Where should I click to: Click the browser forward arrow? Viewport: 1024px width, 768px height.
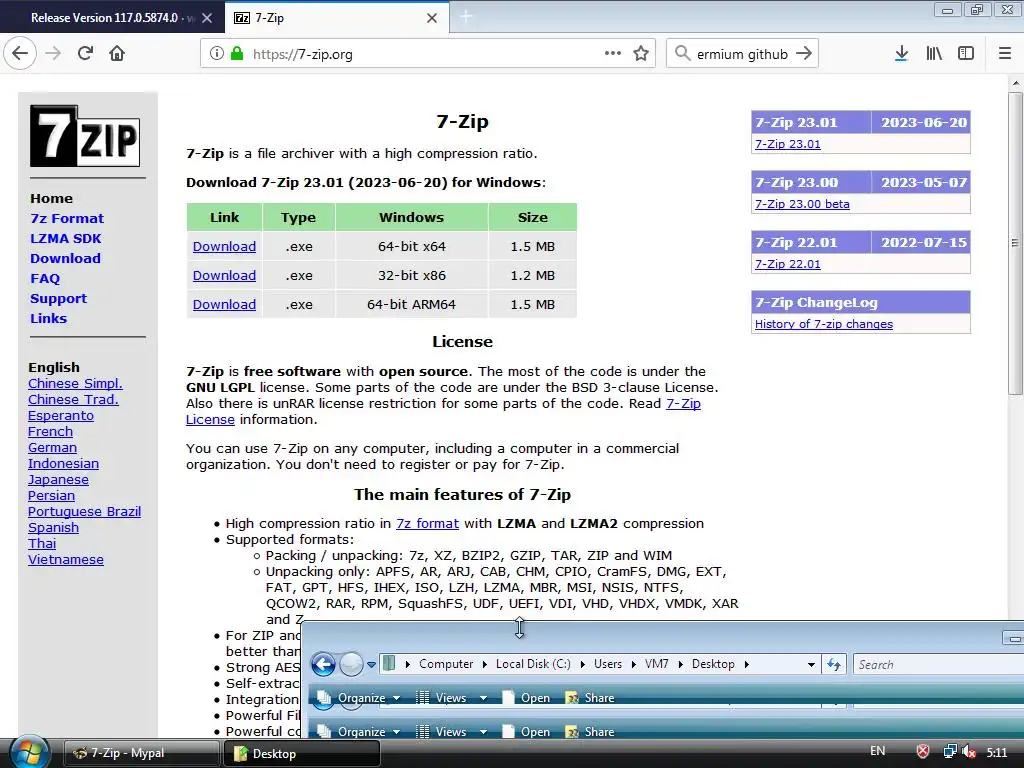54,54
